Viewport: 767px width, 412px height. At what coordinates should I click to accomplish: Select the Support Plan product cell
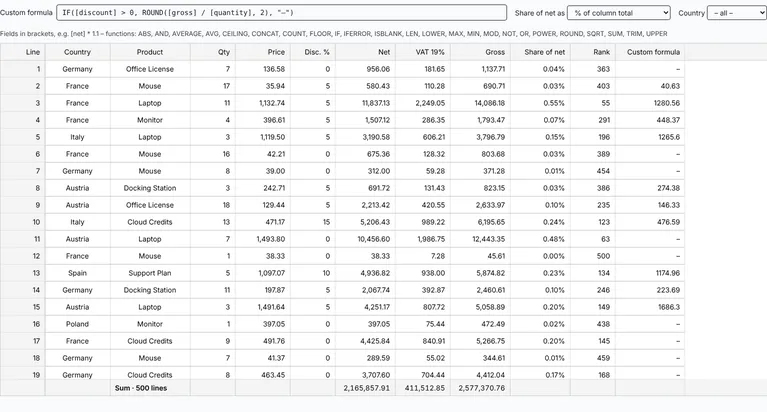tap(150, 273)
